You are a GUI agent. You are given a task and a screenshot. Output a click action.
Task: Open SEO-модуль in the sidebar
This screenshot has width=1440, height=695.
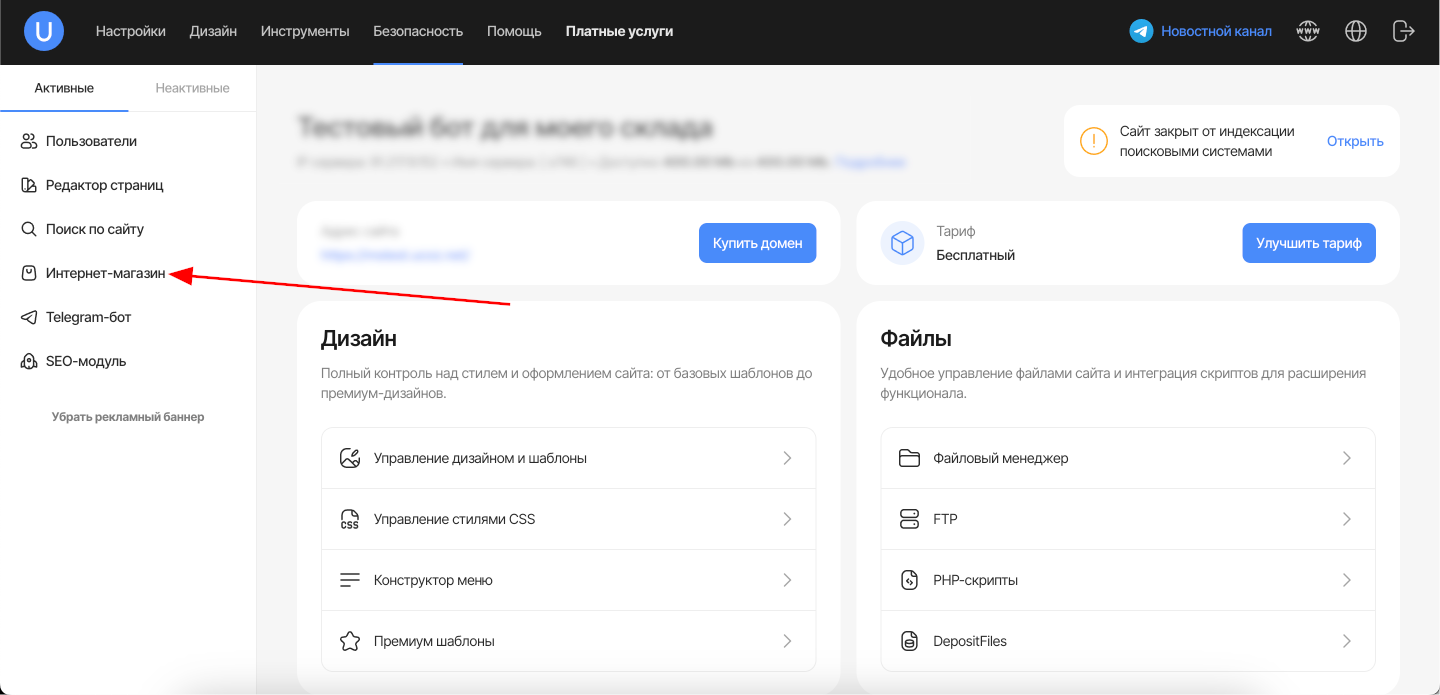85,361
